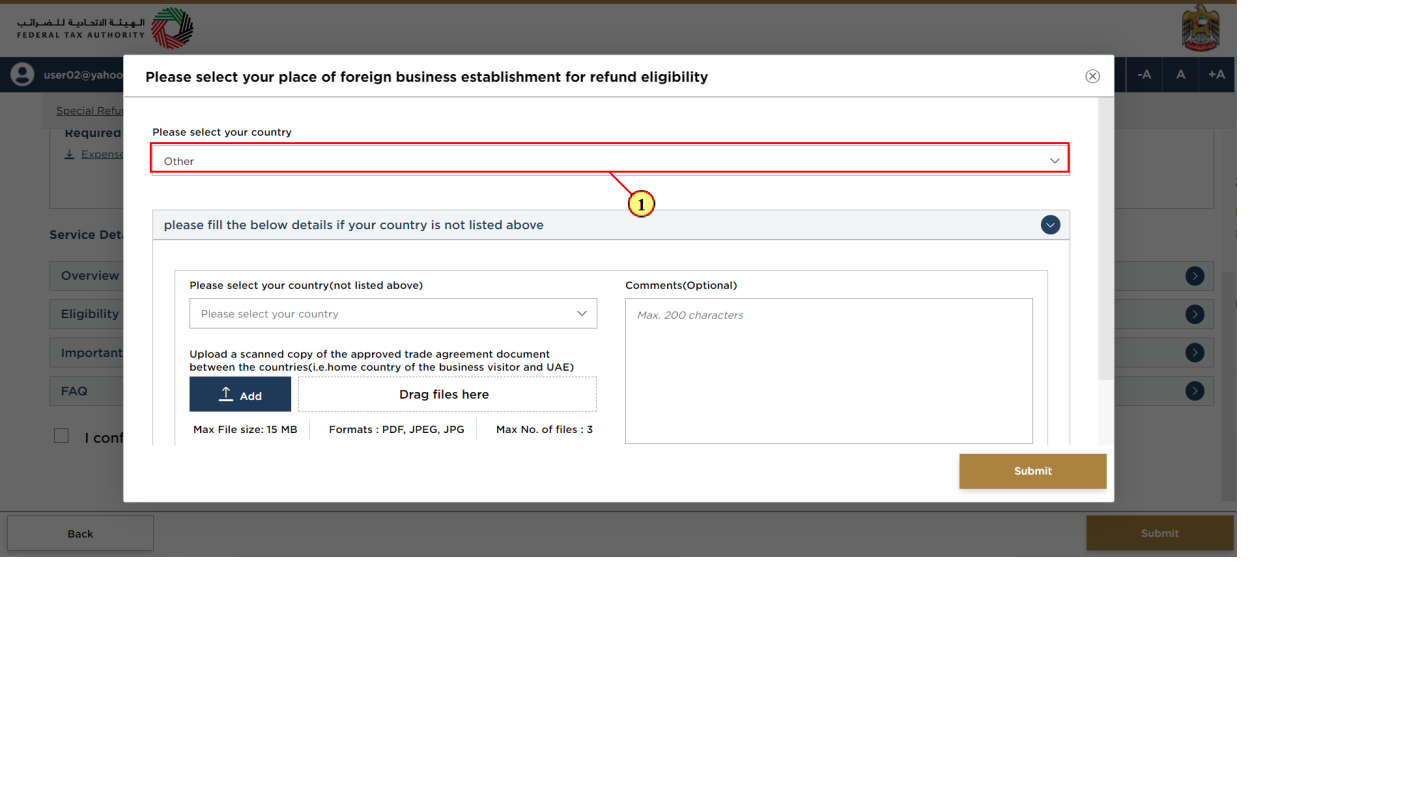Image resolution: width=1414 pixels, height=801 pixels.
Task: Increase font size with +A
Action: [x=1216, y=75]
